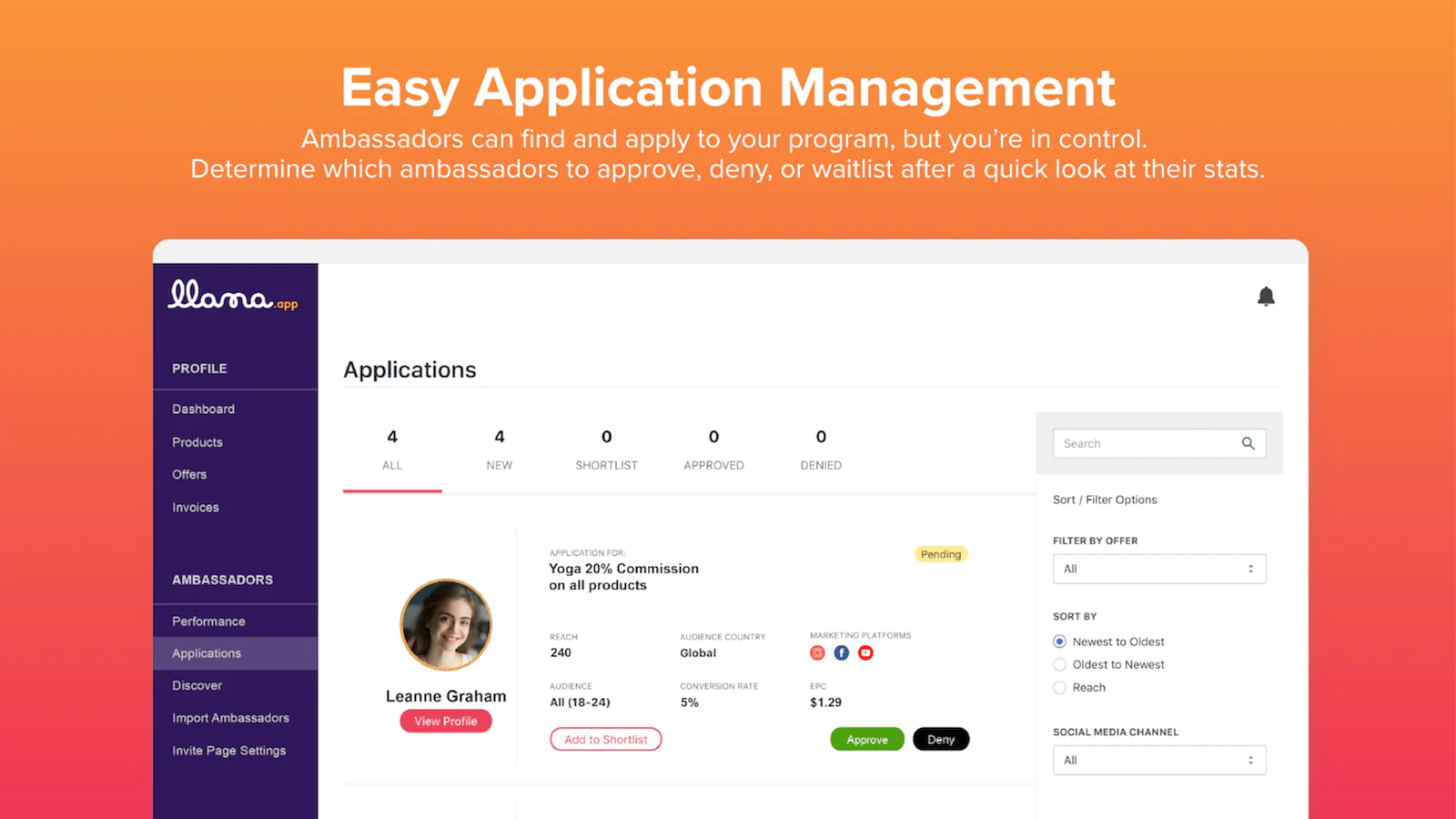This screenshot has width=1456, height=819.
Task: Switch to the SHORTLIST tab
Action: (x=607, y=450)
